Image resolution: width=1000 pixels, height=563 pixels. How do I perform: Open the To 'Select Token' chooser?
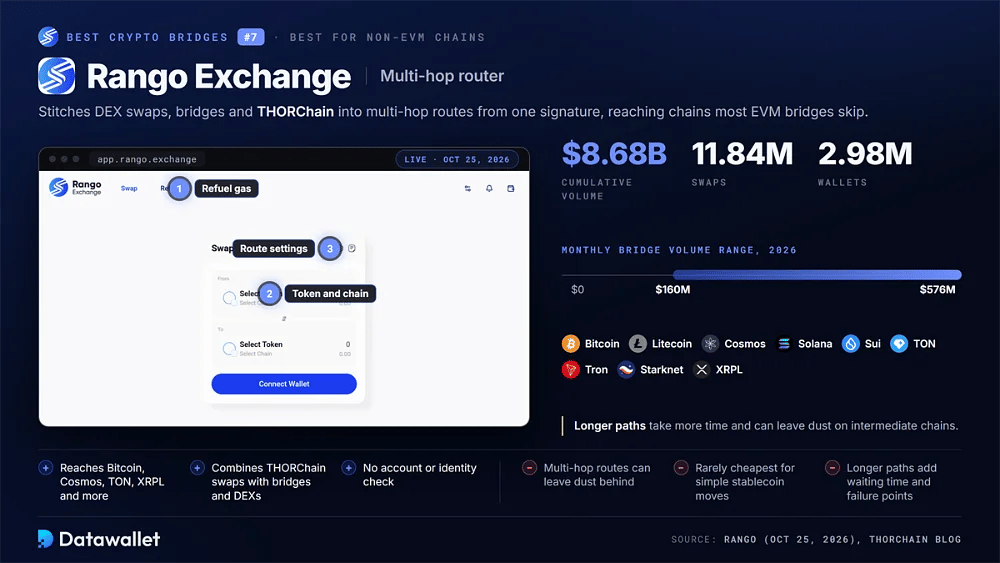[x=261, y=344]
